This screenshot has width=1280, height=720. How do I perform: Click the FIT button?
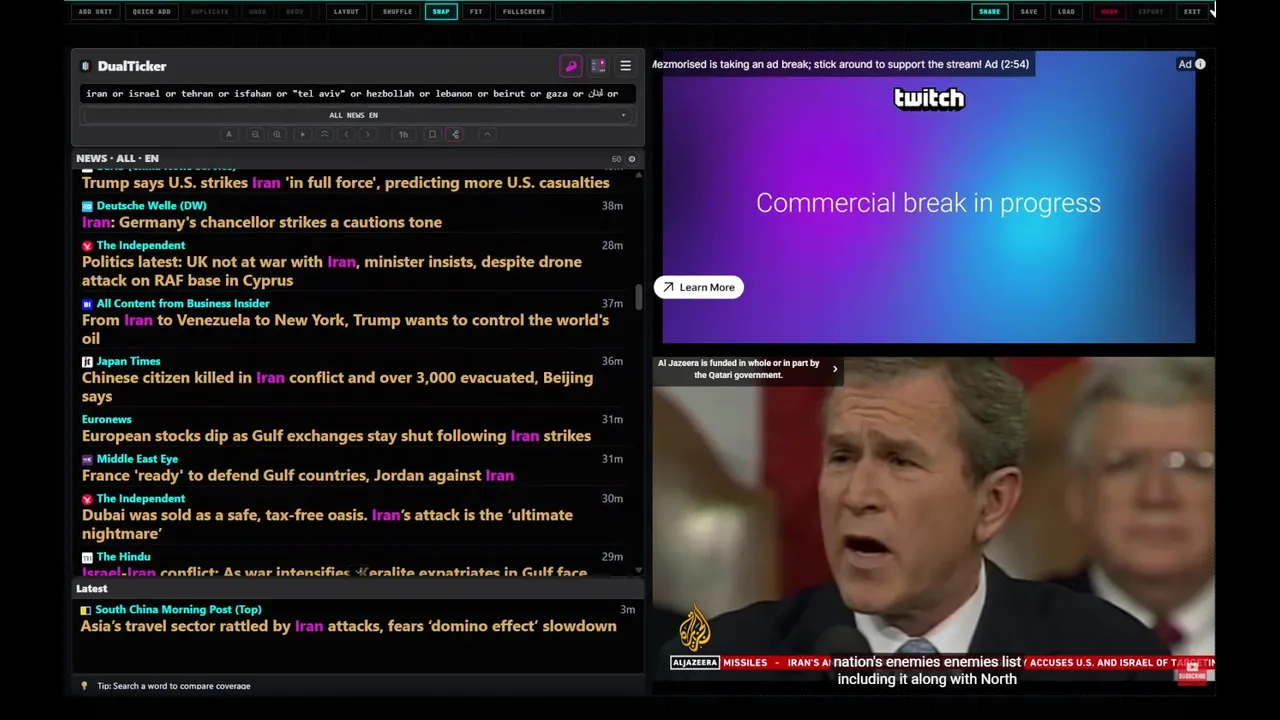pyautogui.click(x=476, y=11)
